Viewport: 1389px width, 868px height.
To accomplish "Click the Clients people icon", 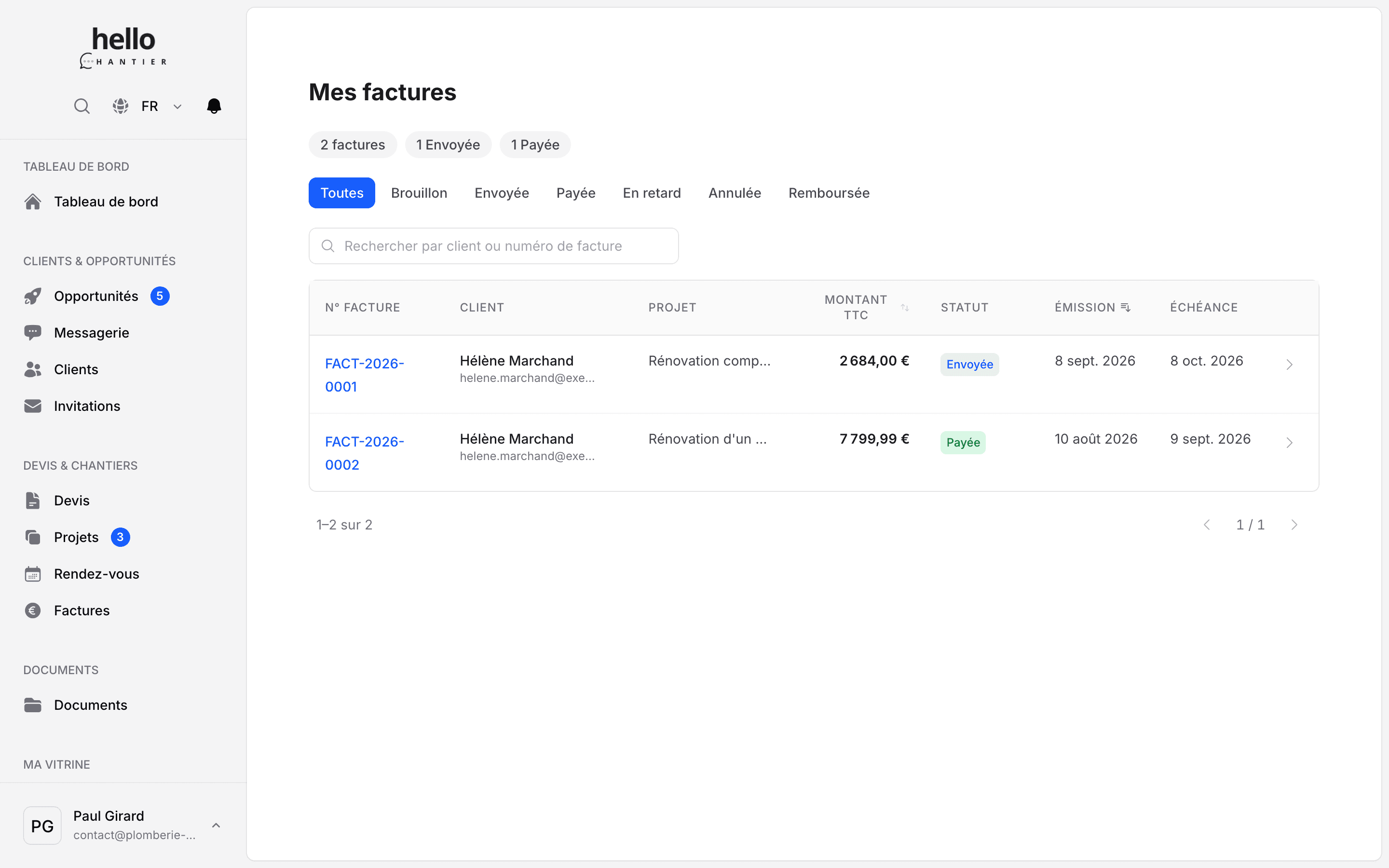I will point(33,370).
